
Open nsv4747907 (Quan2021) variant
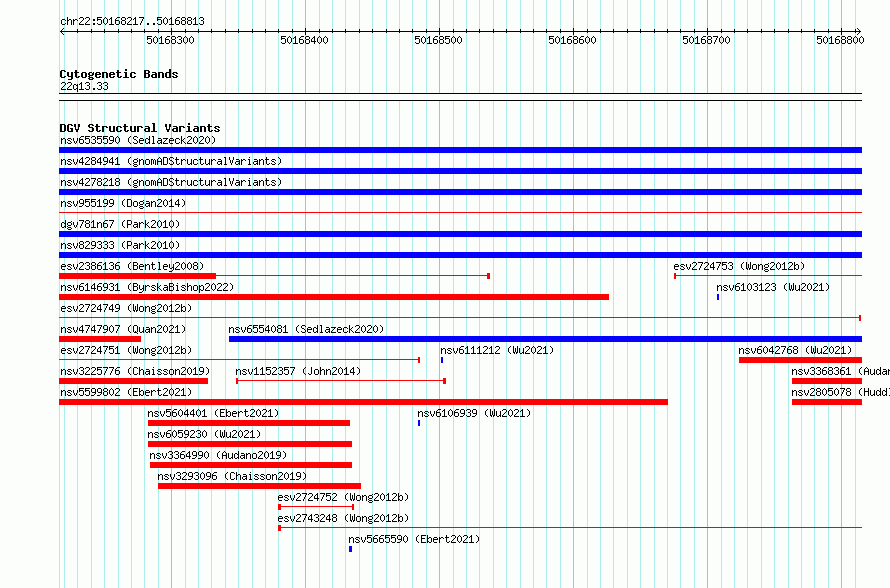pyautogui.click(x=123, y=329)
